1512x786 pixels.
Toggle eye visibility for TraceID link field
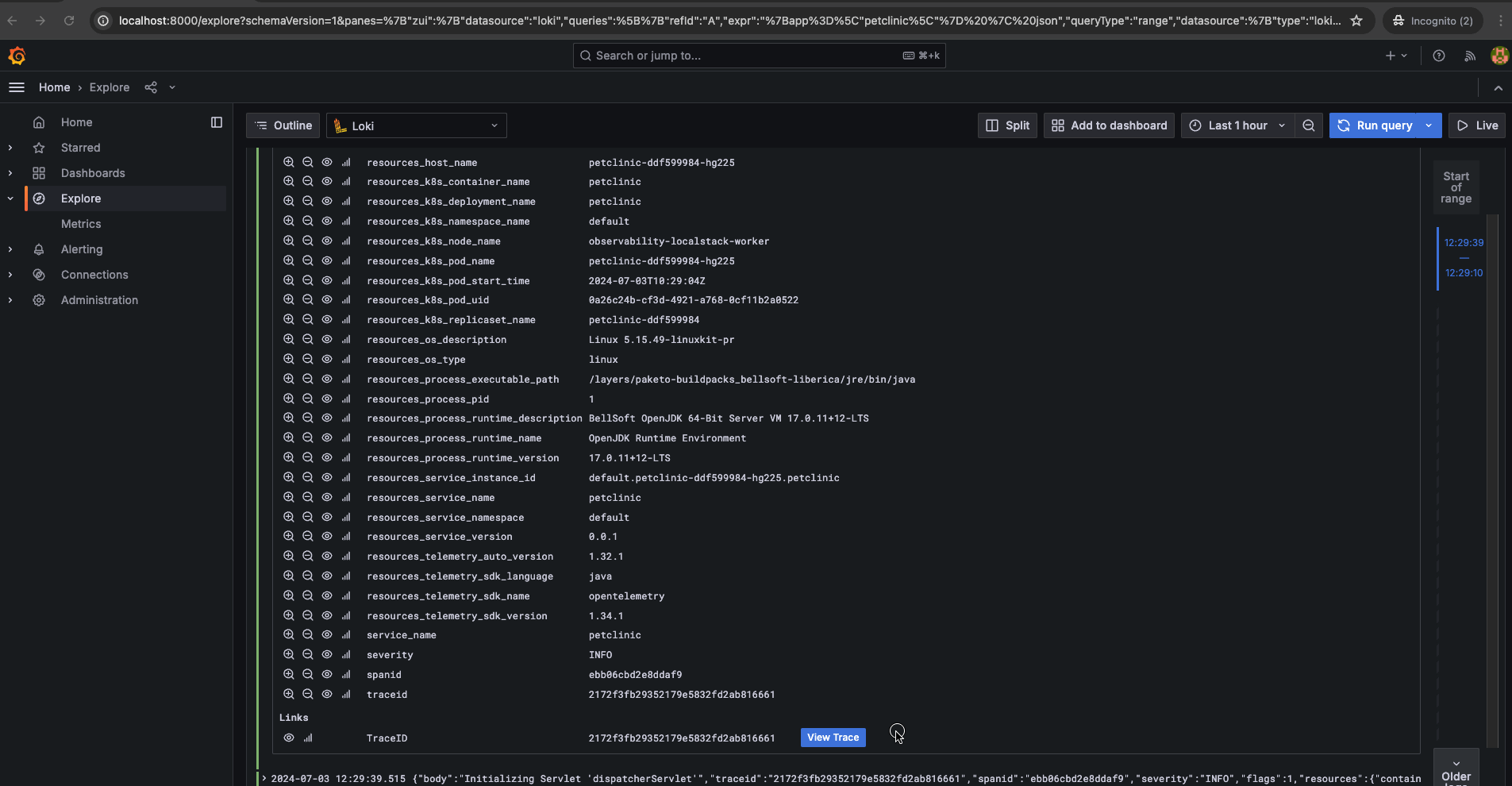(289, 738)
